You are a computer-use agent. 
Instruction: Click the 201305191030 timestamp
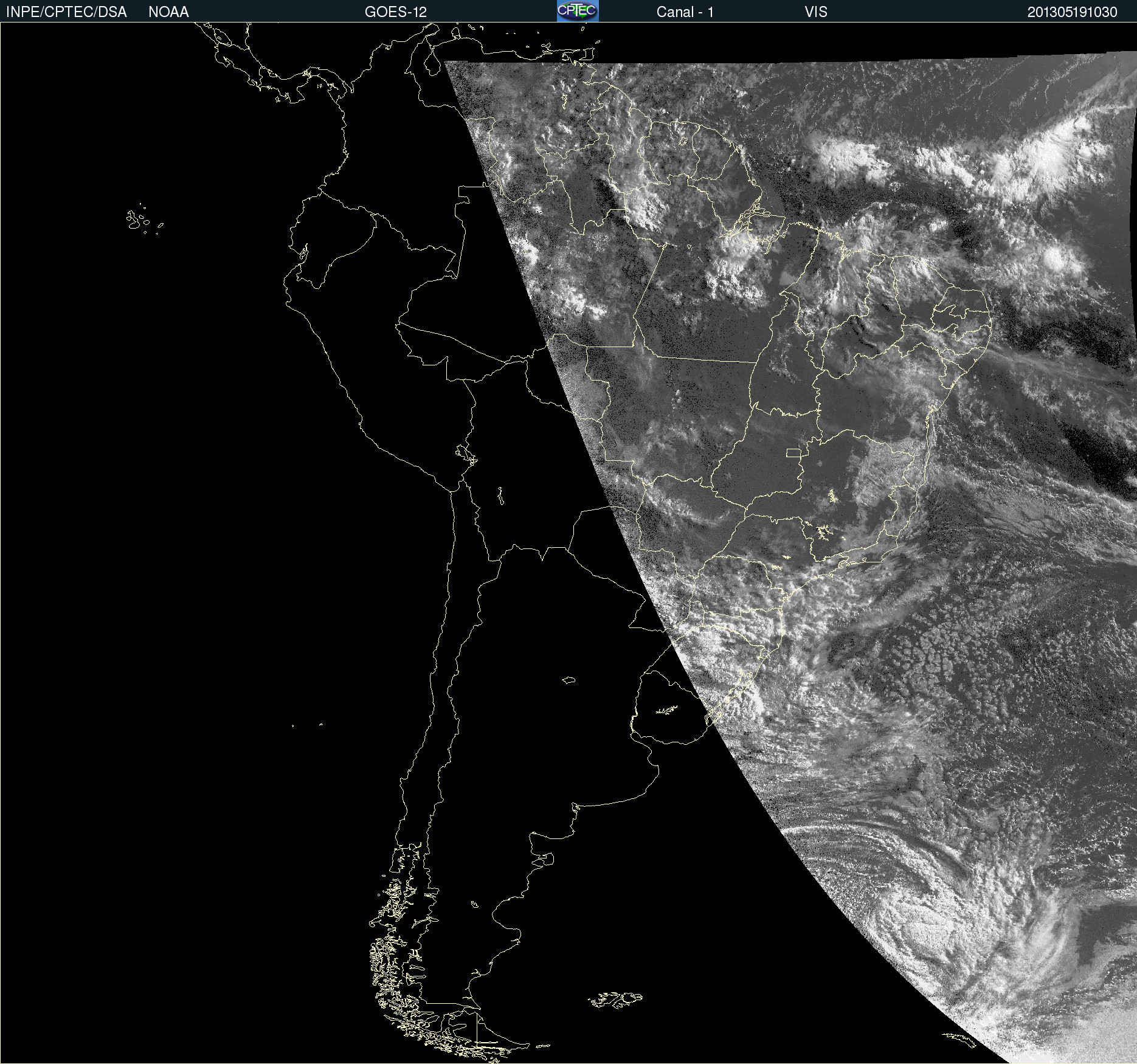[1072, 12]
